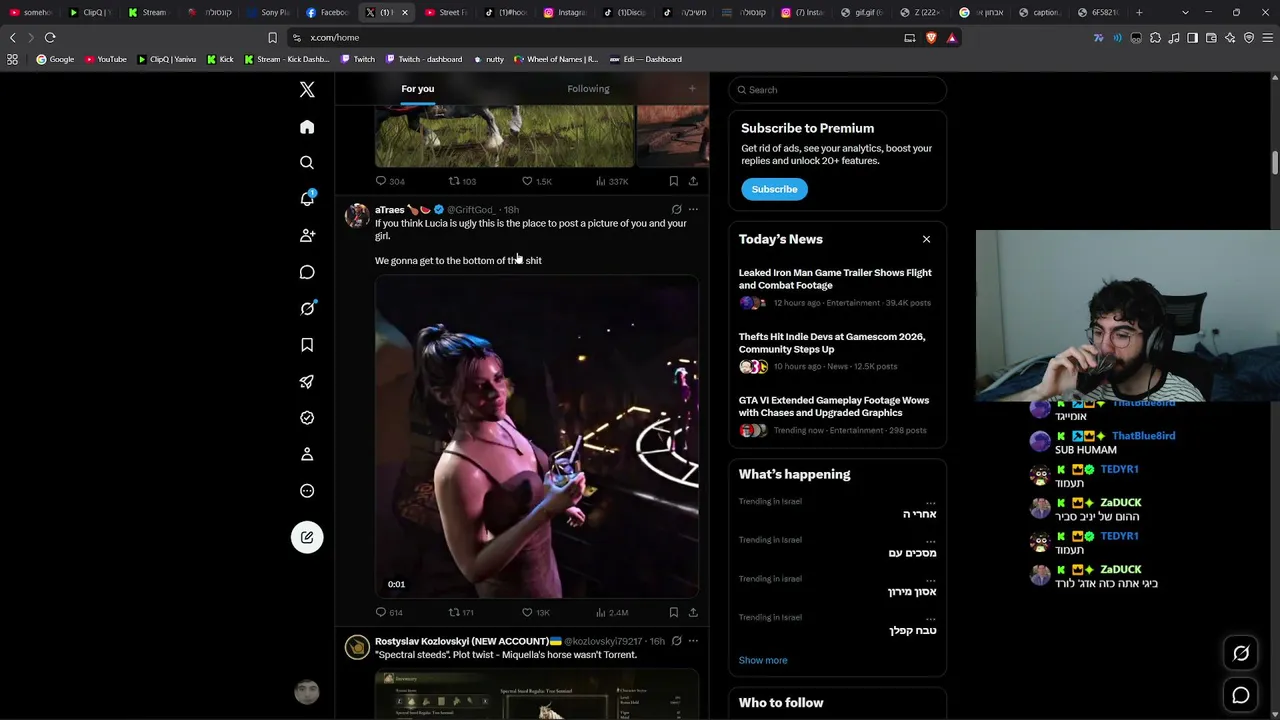
Task: Switch to the Following tab
Action: point(588,89)
